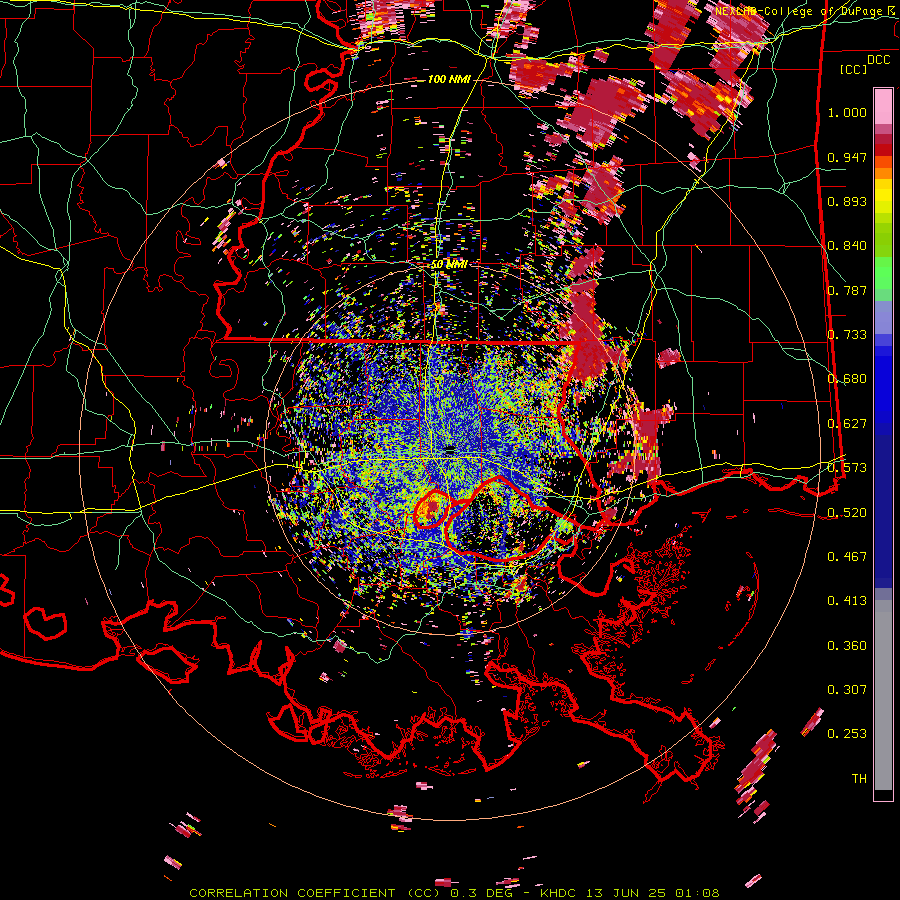Select the 0.893 color scale label

(847, 201)
